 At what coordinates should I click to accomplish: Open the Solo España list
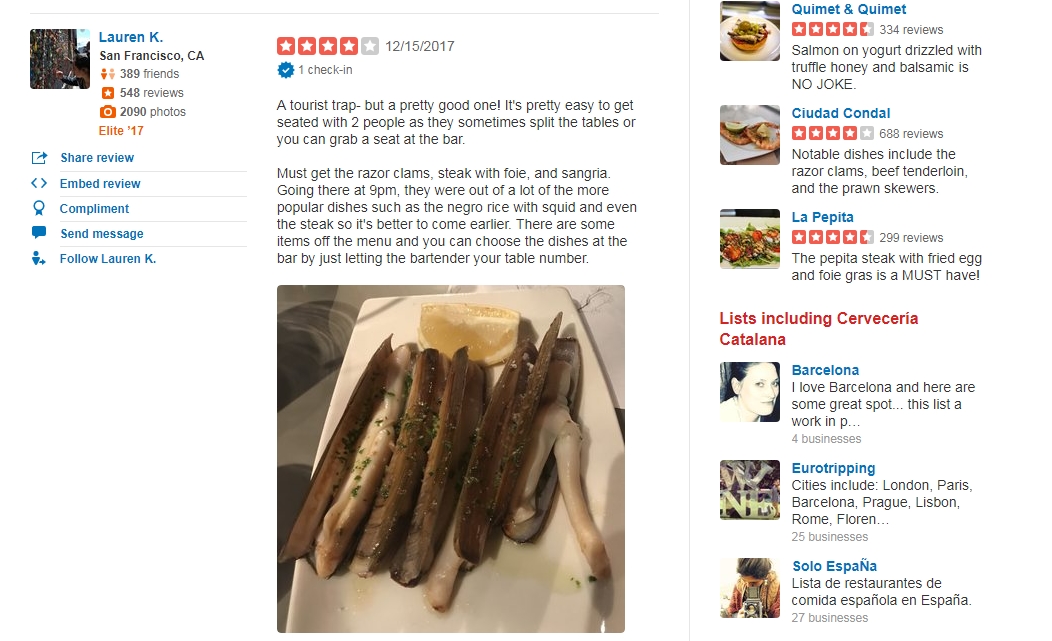(x=835, y=566)
